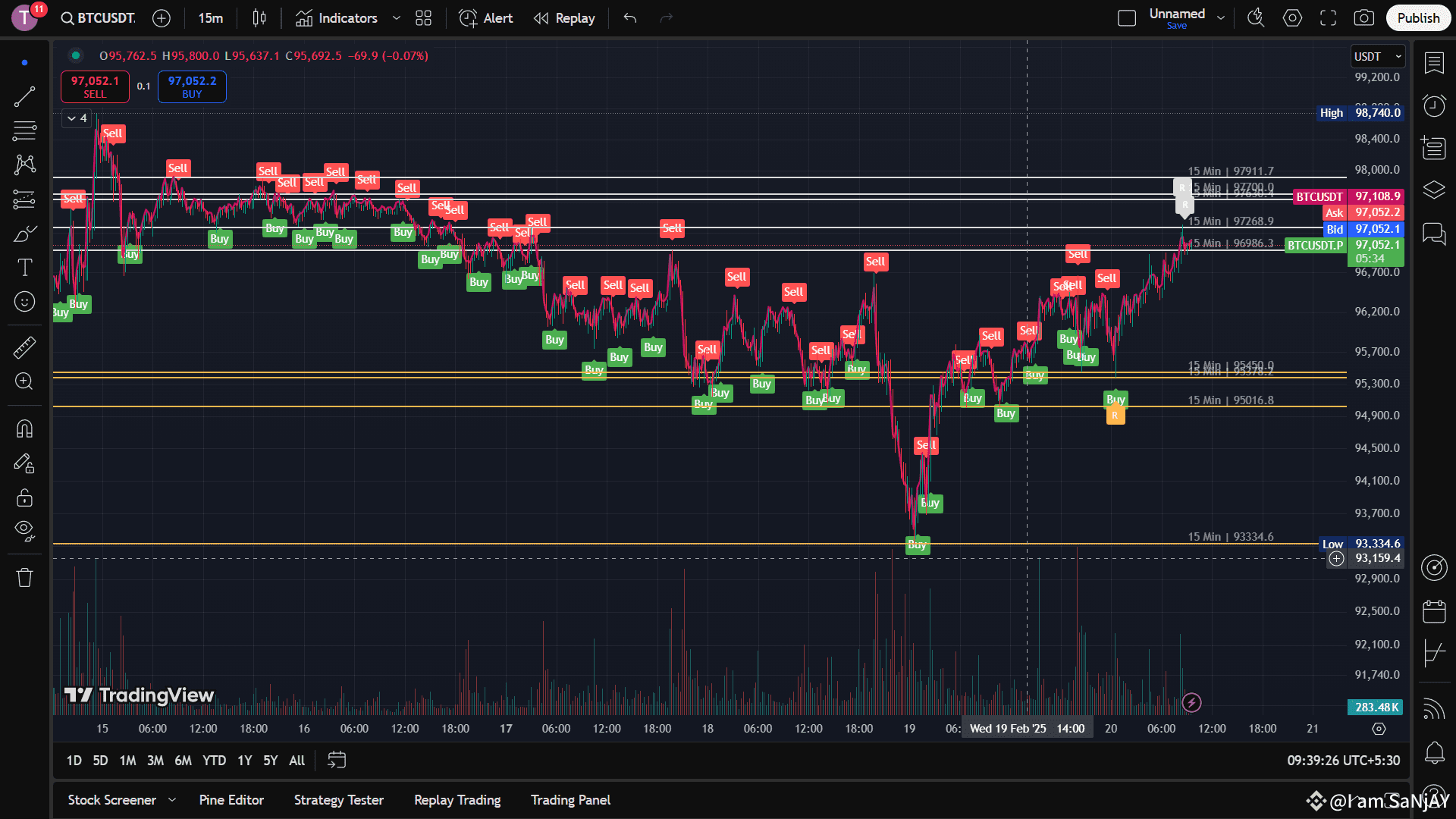Open the Strategy Tester tab
This screenshot has height=819, width=1456.
pos(338,799)
